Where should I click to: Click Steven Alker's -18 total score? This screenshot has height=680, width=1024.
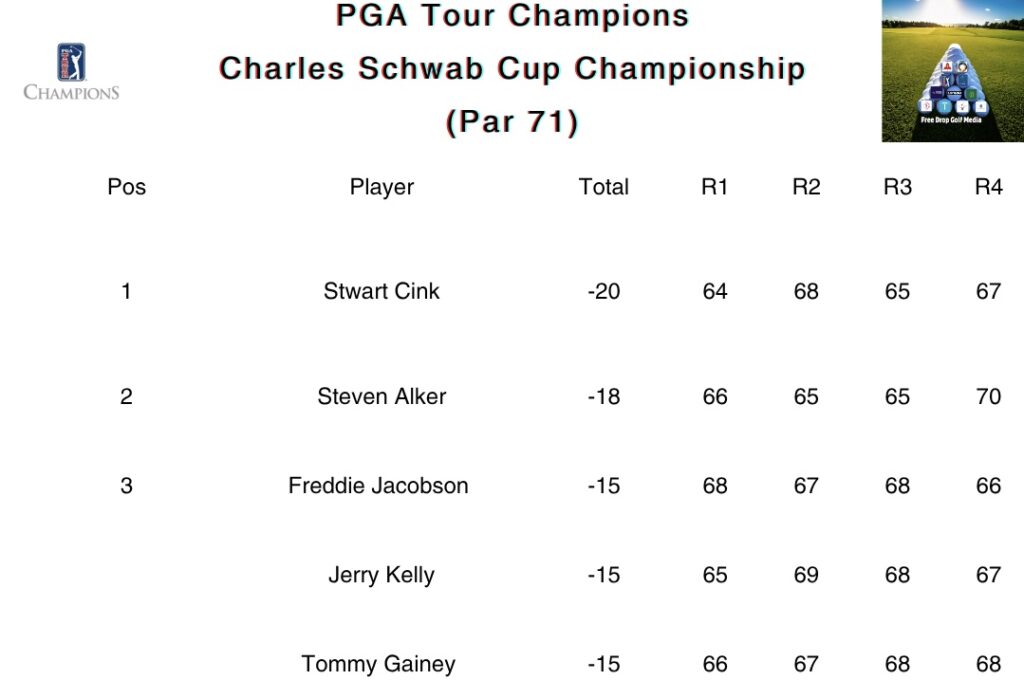[603, 396]
